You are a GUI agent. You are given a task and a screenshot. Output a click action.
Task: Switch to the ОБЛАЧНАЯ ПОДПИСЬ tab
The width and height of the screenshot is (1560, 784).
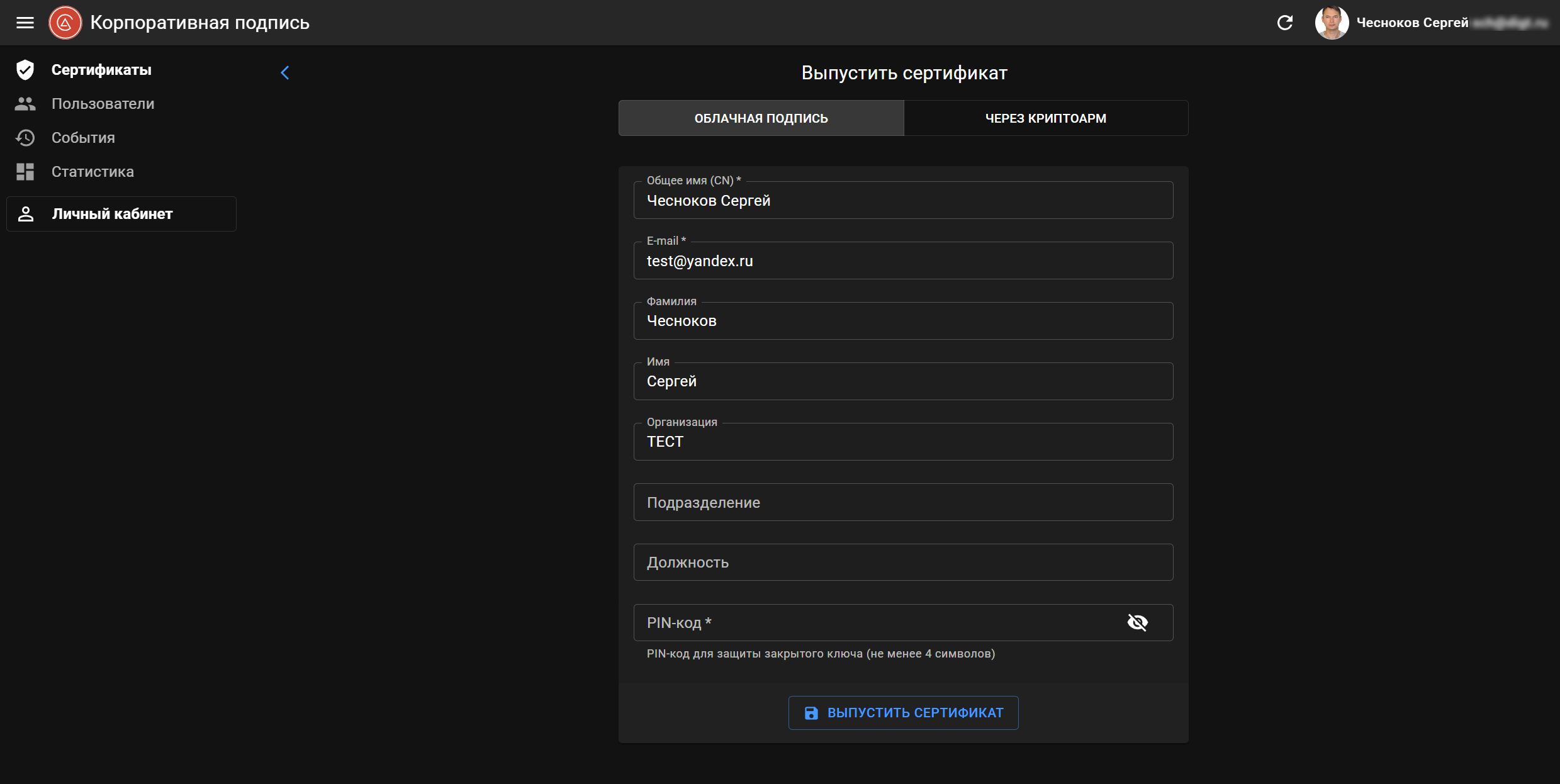pyautogui.click(x=761, y=118)
